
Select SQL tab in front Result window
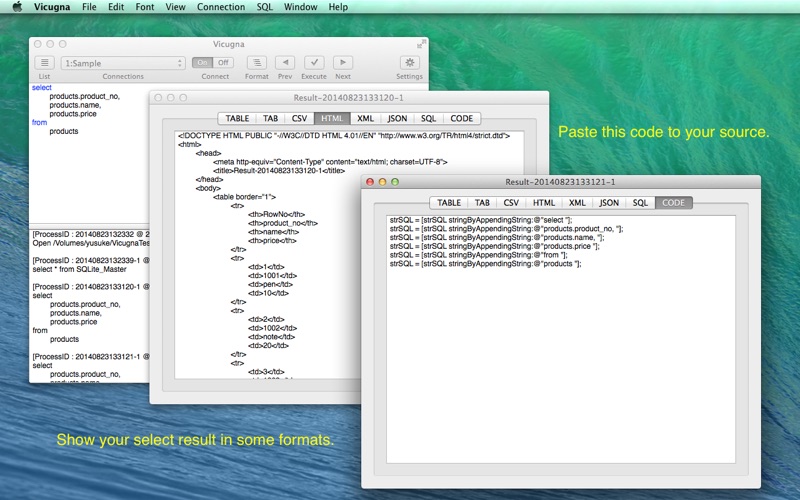point(640,203)
